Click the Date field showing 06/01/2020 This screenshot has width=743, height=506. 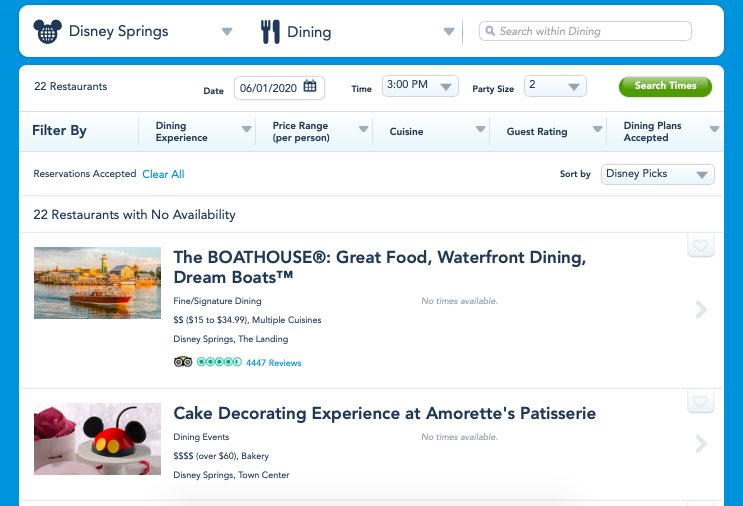tap(279, 88)
